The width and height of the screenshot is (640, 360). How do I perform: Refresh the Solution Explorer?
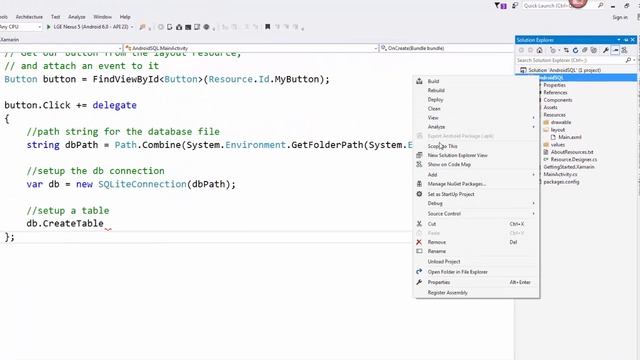[x=576, y=50]
